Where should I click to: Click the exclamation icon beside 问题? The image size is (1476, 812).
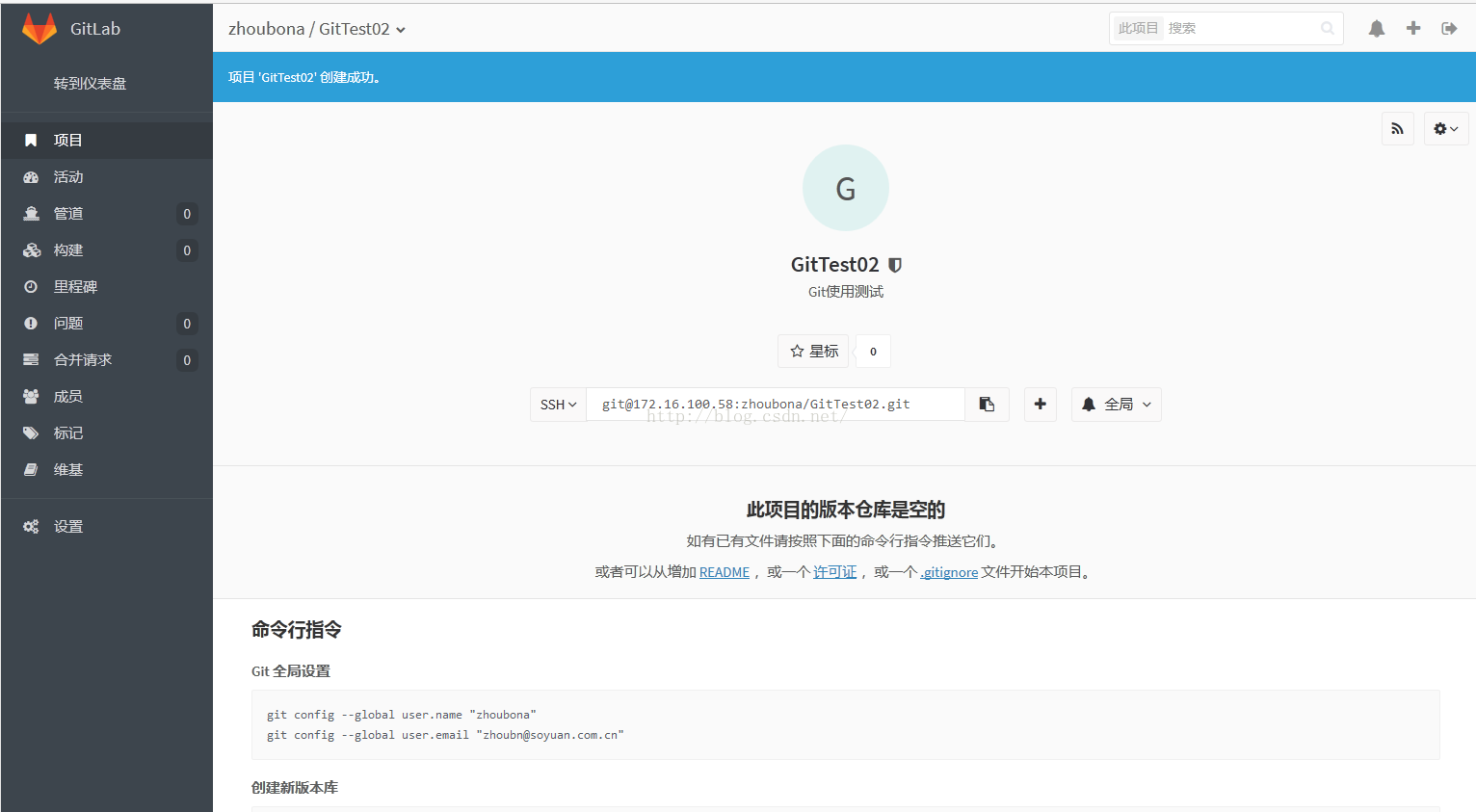[x=31, y=324]
